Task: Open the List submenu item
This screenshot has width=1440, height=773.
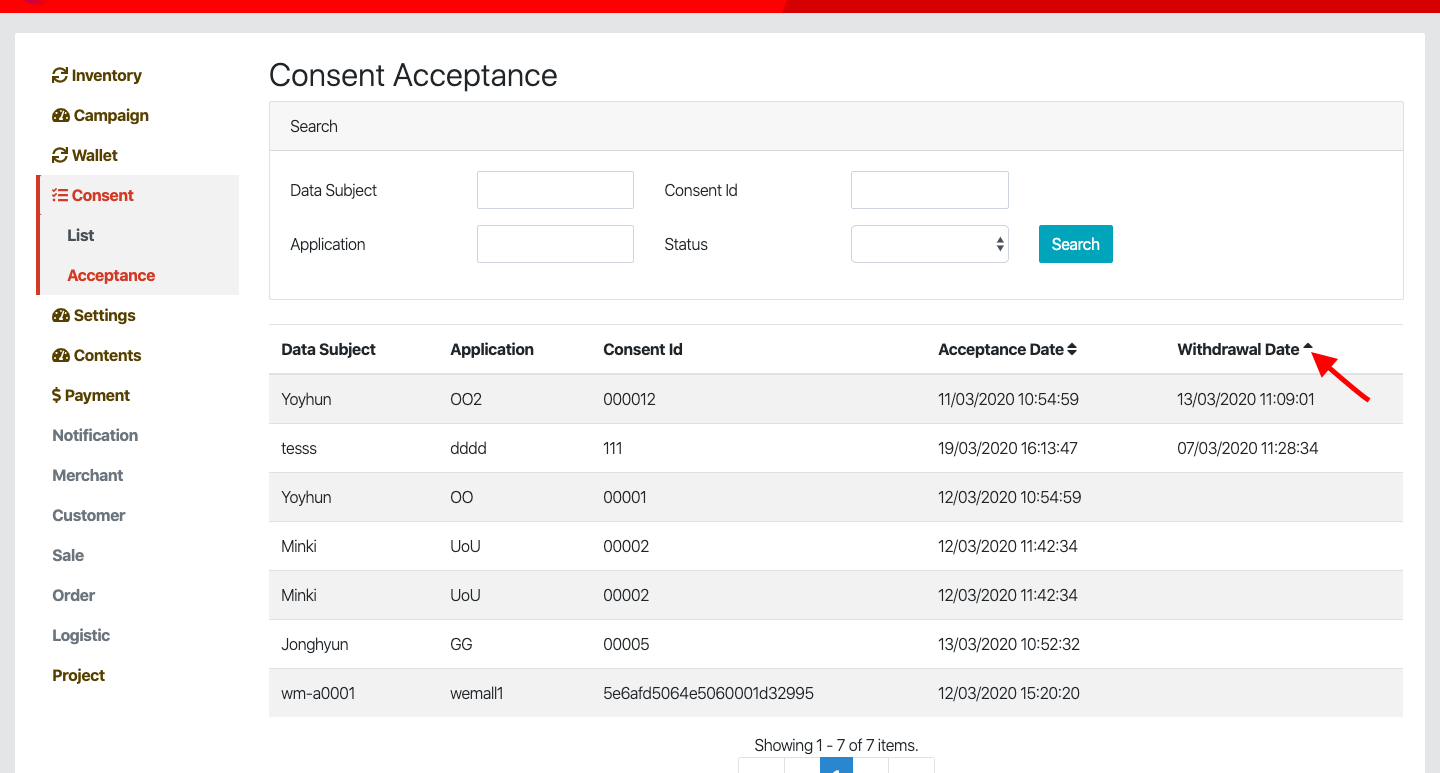Action: tap(81, 236)
